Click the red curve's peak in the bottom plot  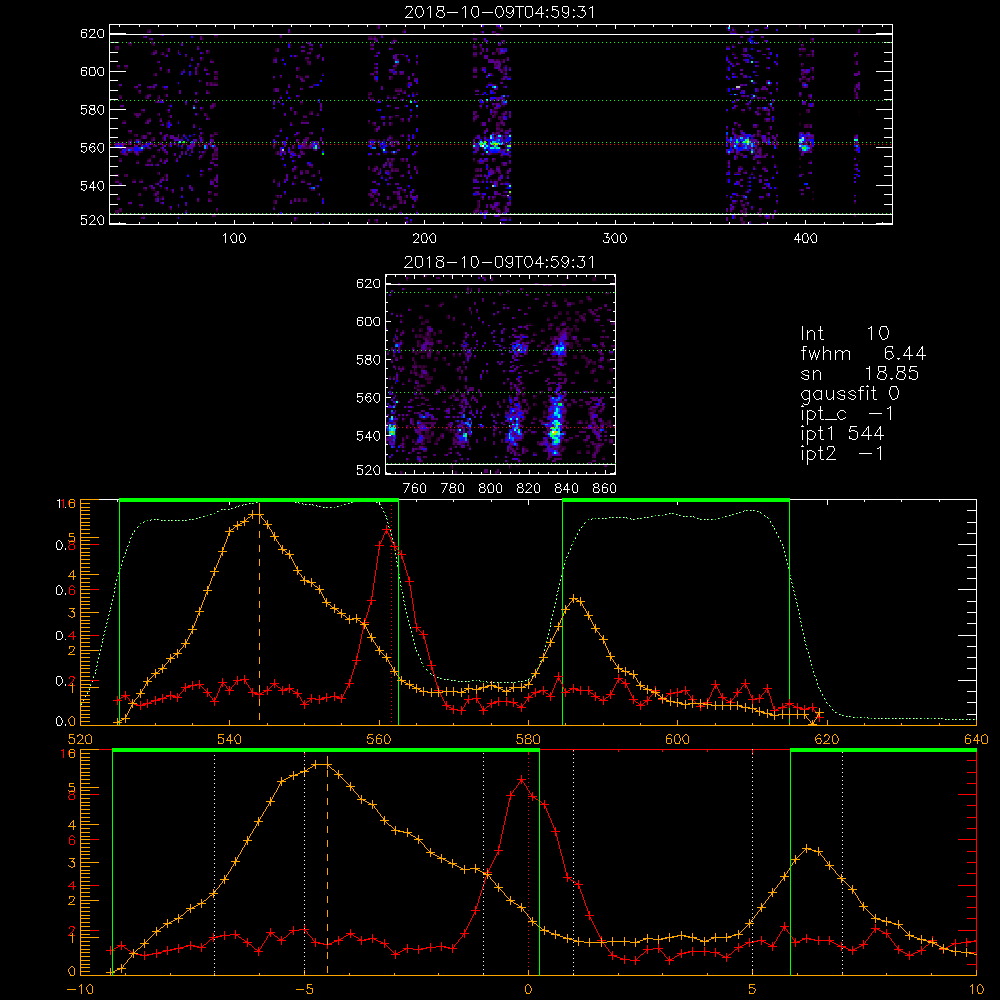(522, 779)
